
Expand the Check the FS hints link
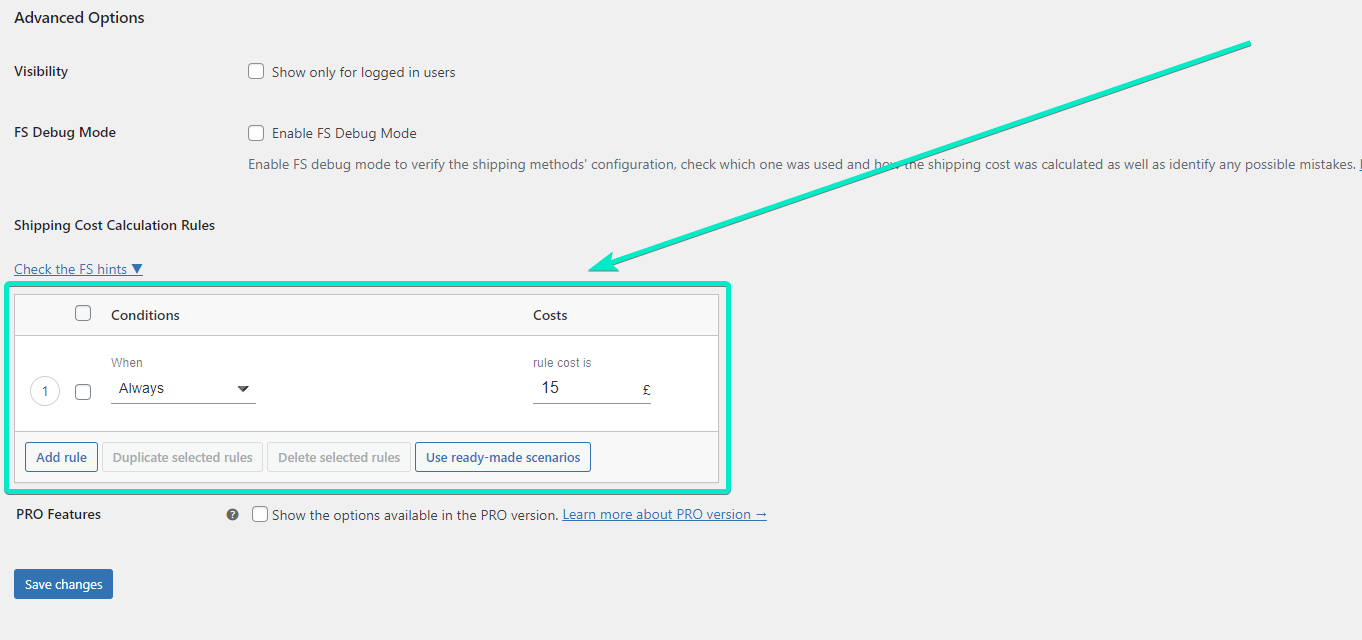click(x=78, y=269)
